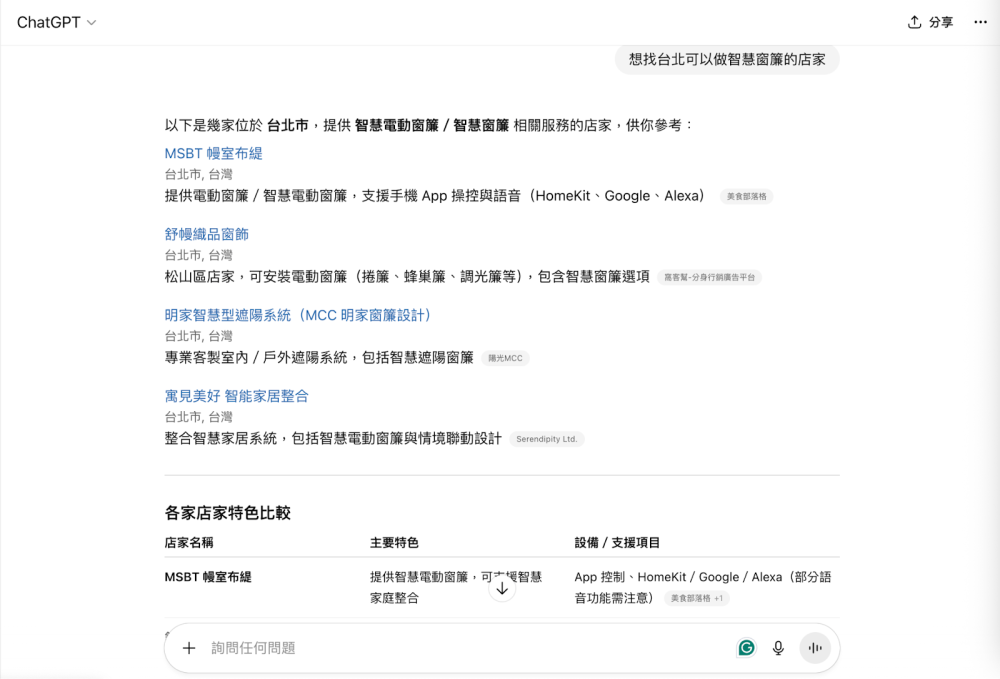Viewport: 1000px width, 679px height.
Task: Open the 舒幔織品窗飾 store link
Action: tap(206, 234)
